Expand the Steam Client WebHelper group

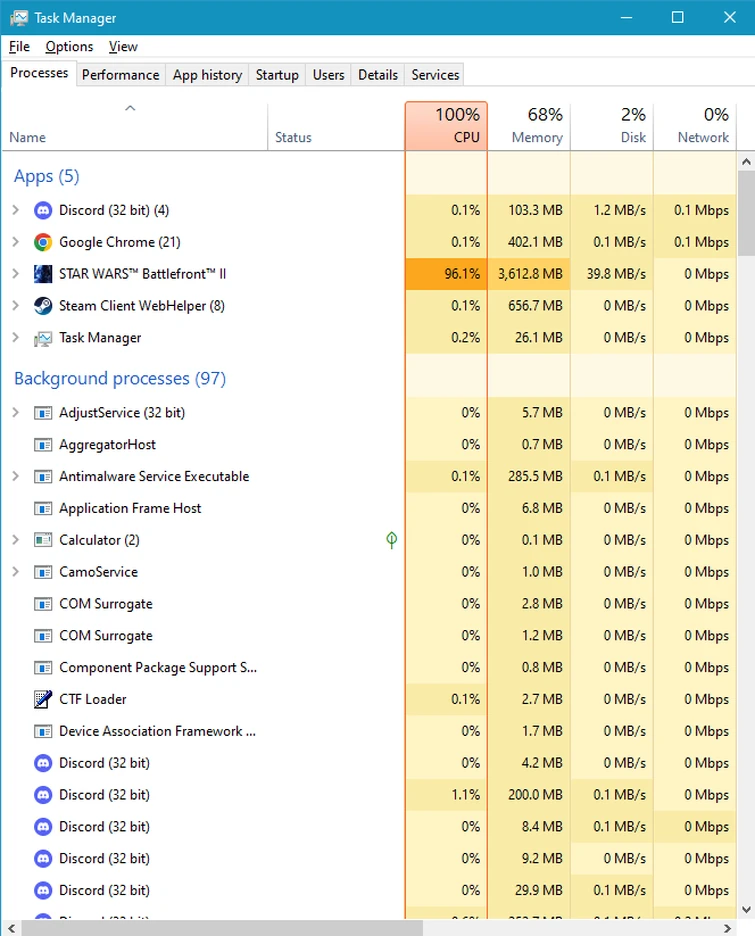pyautogui.click(x=15, y=306)
